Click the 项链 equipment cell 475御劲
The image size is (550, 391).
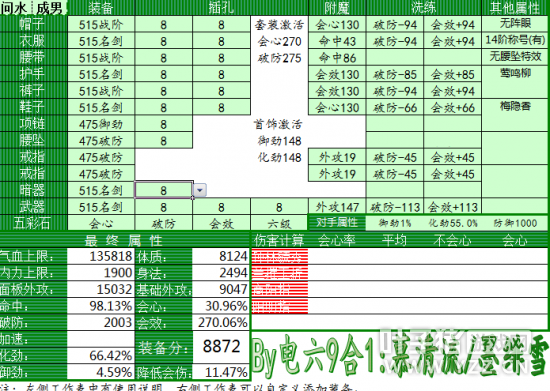coord(101,124)
